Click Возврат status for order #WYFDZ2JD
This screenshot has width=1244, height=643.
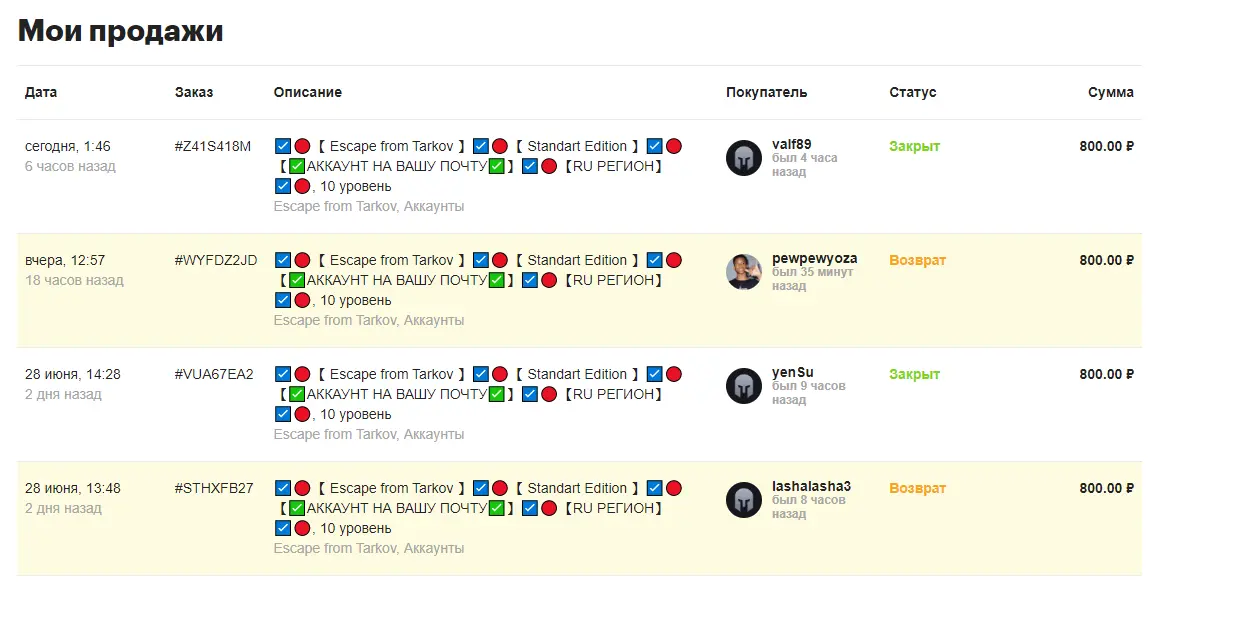pyautogui.click(x=917, y=260)
